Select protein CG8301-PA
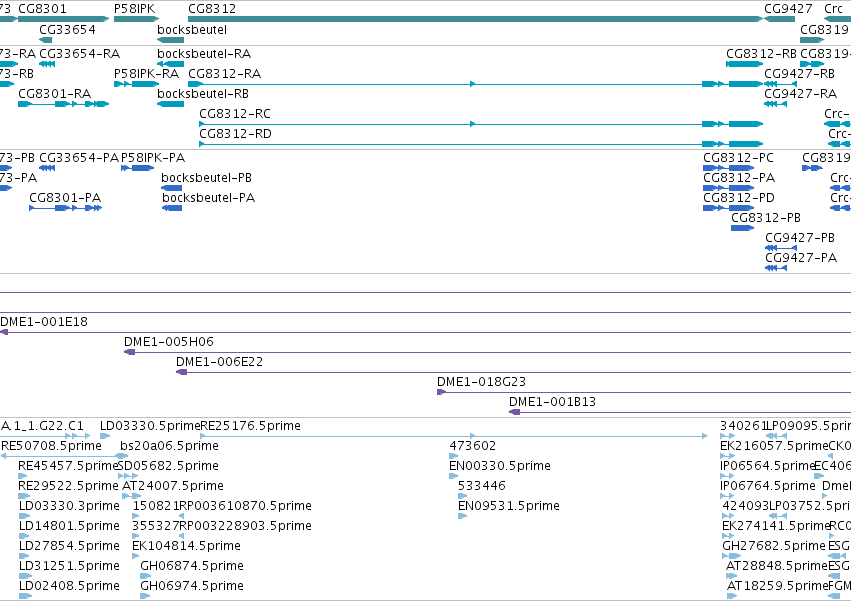 (66, 208)
